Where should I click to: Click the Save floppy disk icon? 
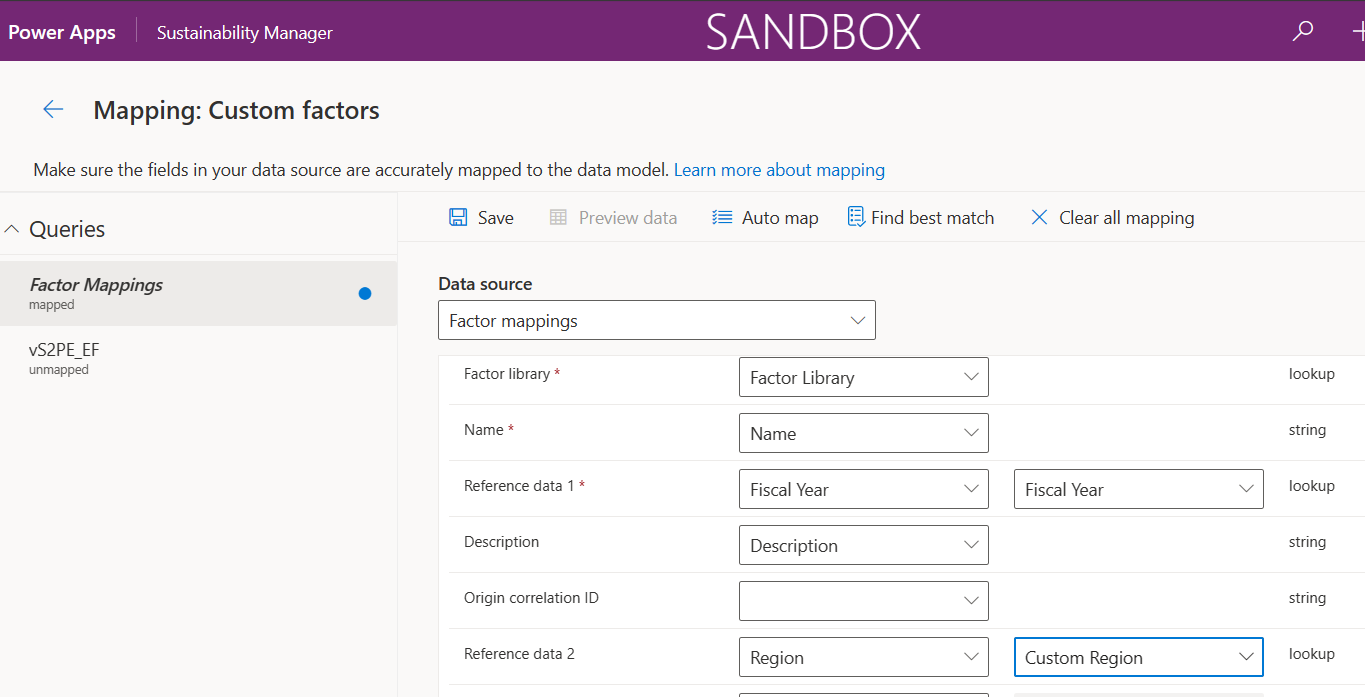(x=458, y=217)
